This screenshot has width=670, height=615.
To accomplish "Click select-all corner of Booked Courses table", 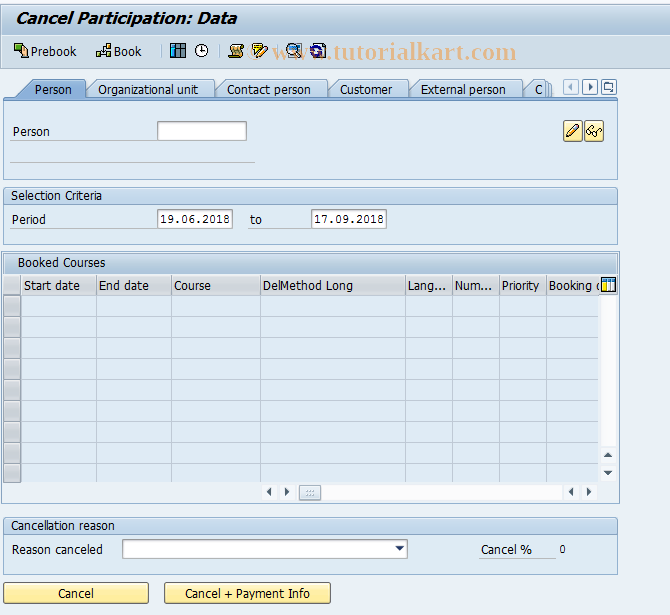I will [x=12, y=285].
